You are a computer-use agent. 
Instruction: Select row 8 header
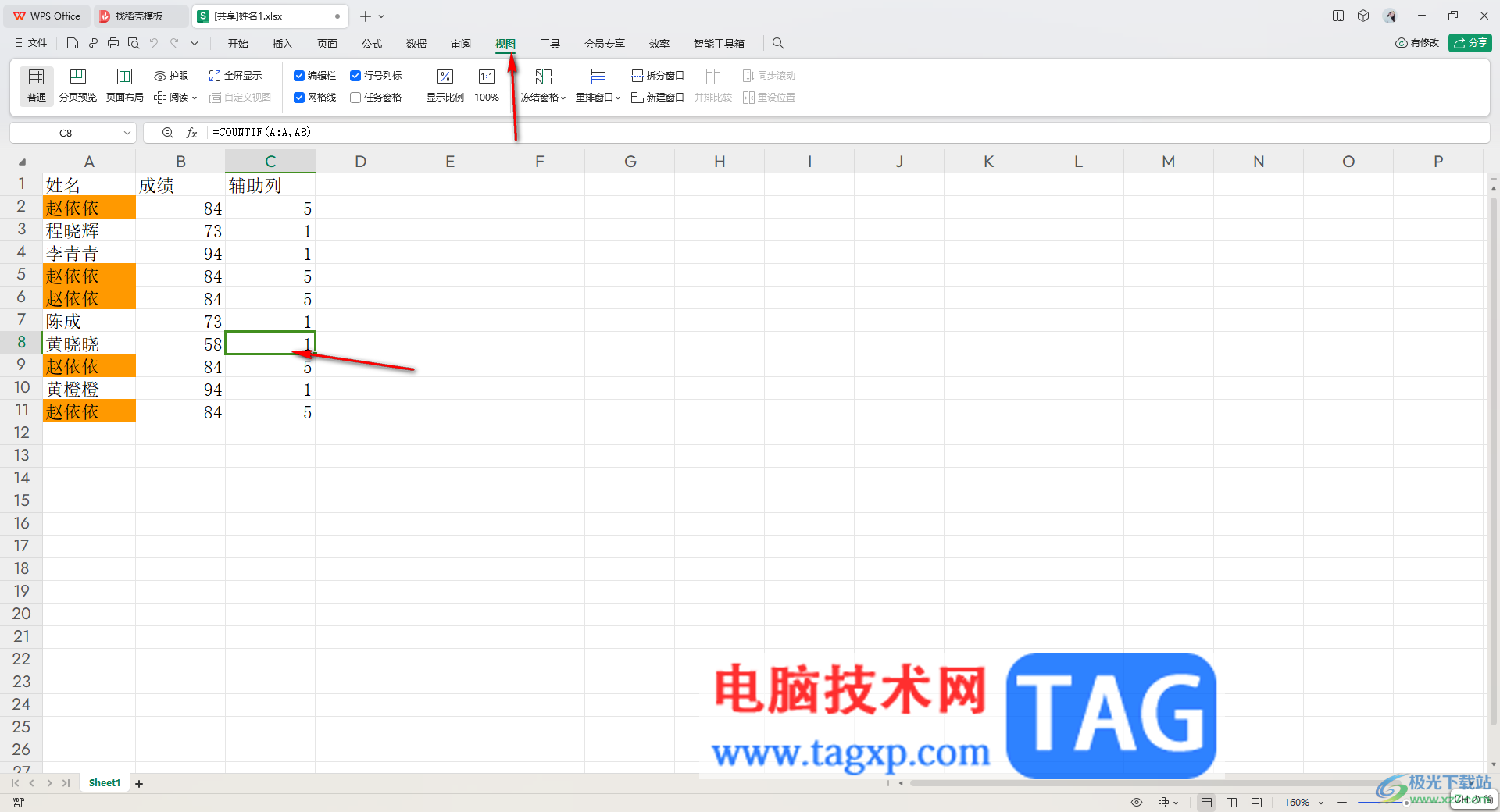[22, 343]
